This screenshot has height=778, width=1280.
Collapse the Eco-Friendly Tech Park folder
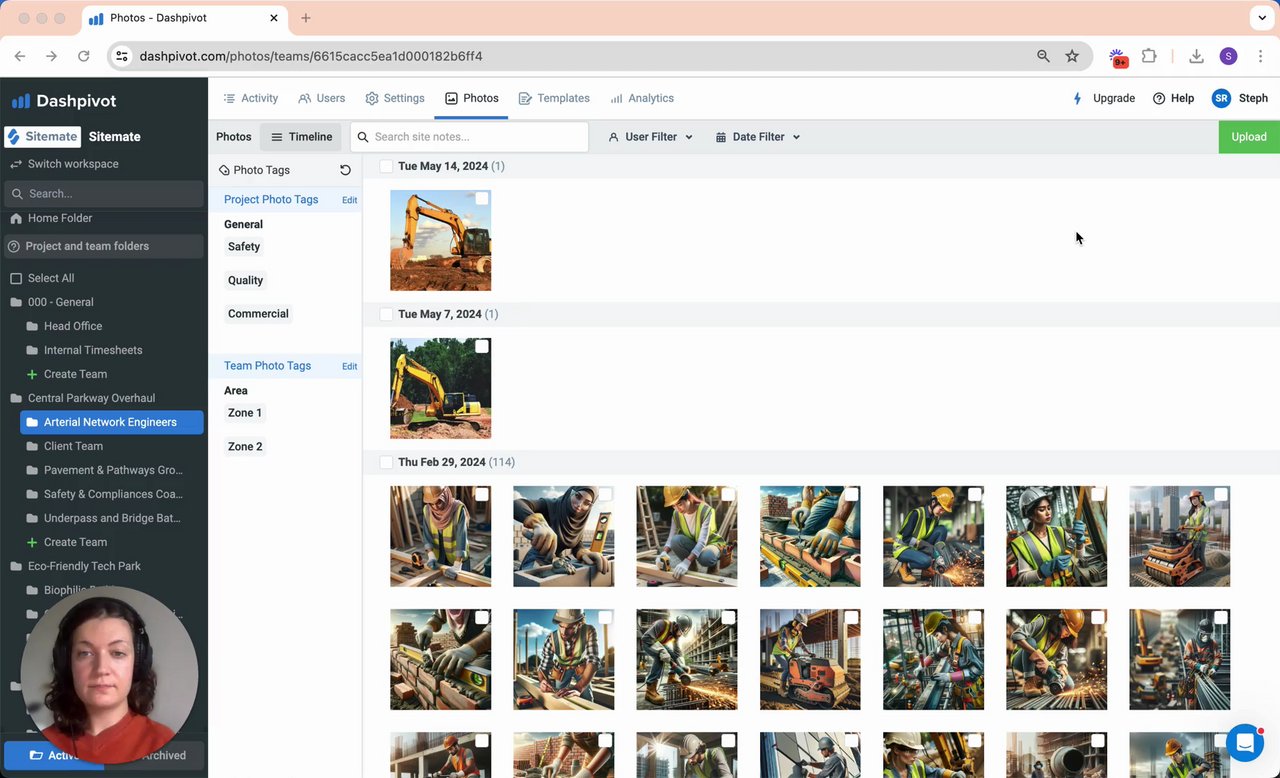click(16, 566)
